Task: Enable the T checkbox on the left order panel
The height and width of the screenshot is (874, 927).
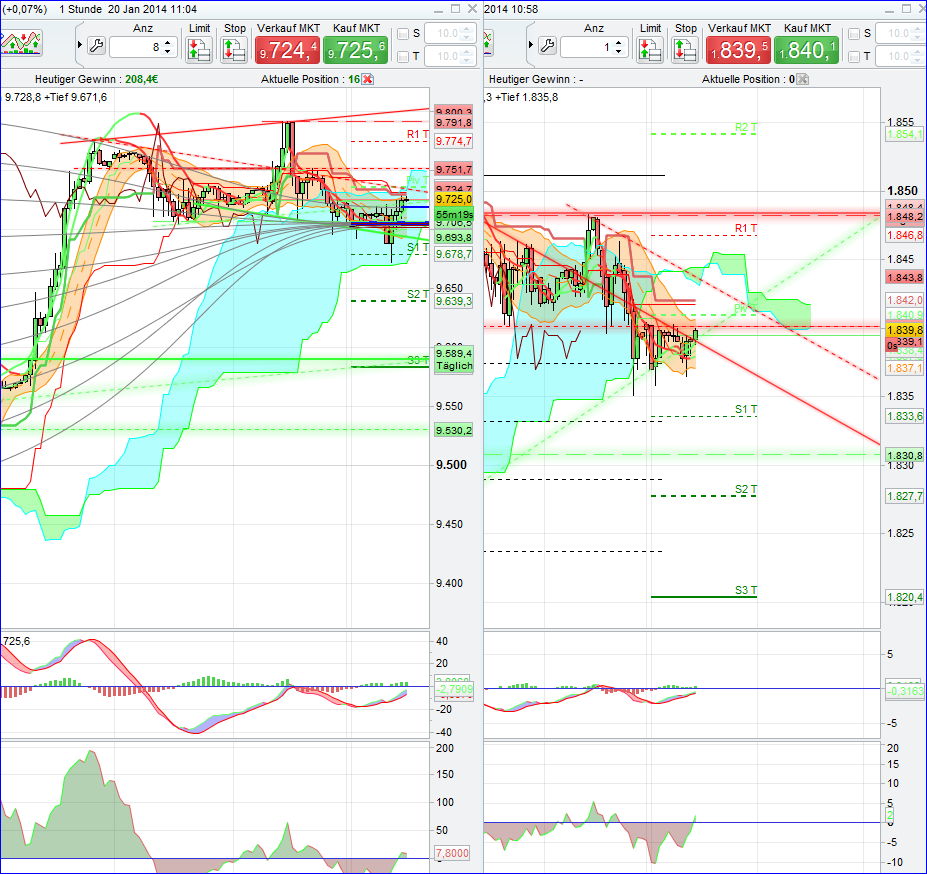Action: tap(402, 55)
